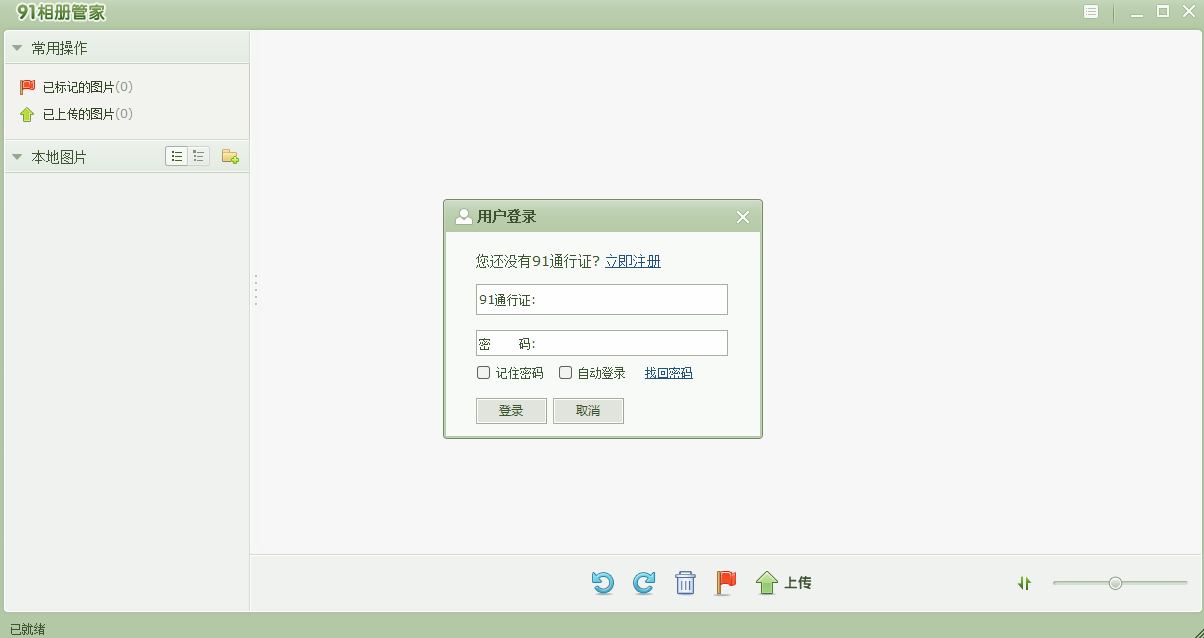Click the trash delete icon
Screen dimensions: 1204x638
pyautogui.click(x=685, y=582)
